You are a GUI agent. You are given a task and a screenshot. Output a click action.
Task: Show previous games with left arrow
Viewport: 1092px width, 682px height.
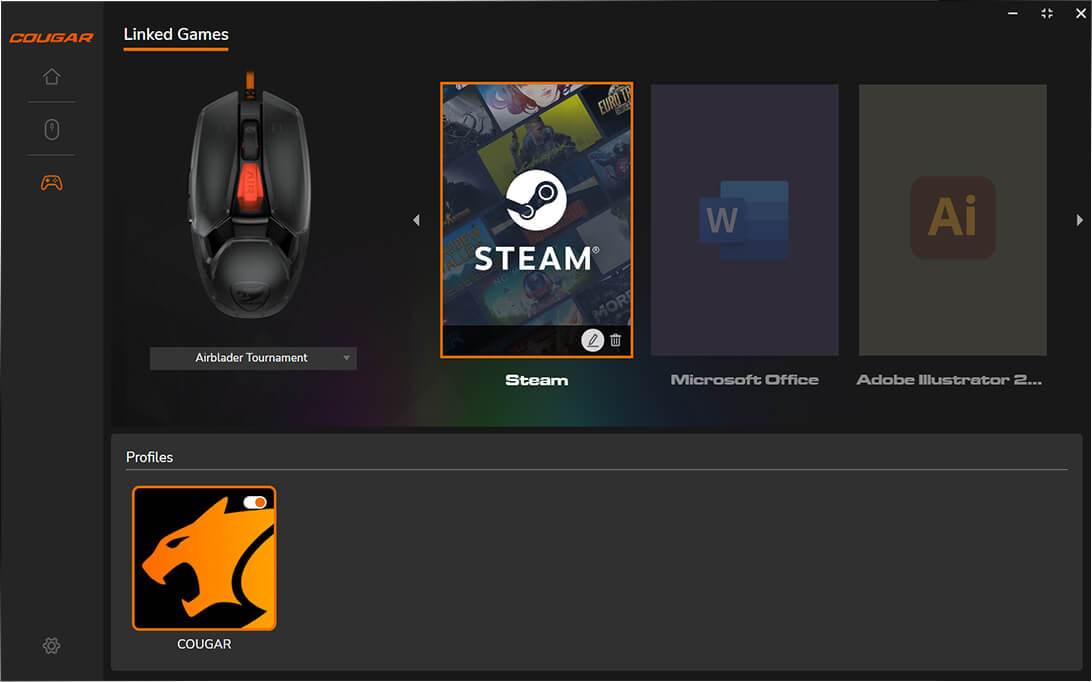(416, 220)
